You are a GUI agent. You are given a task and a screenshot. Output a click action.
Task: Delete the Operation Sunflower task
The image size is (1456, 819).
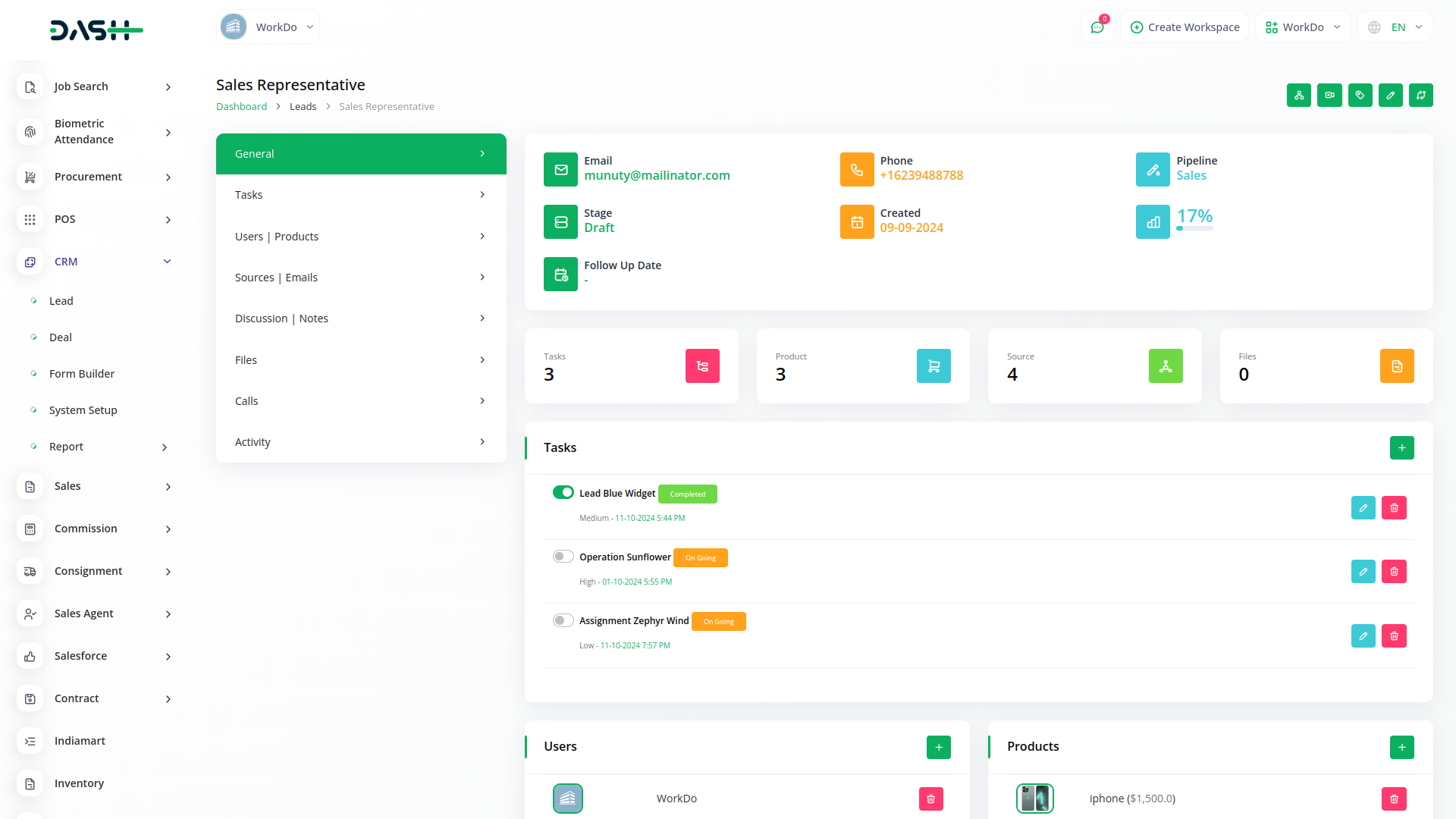pyautogui.click(x=1394, y=571)
